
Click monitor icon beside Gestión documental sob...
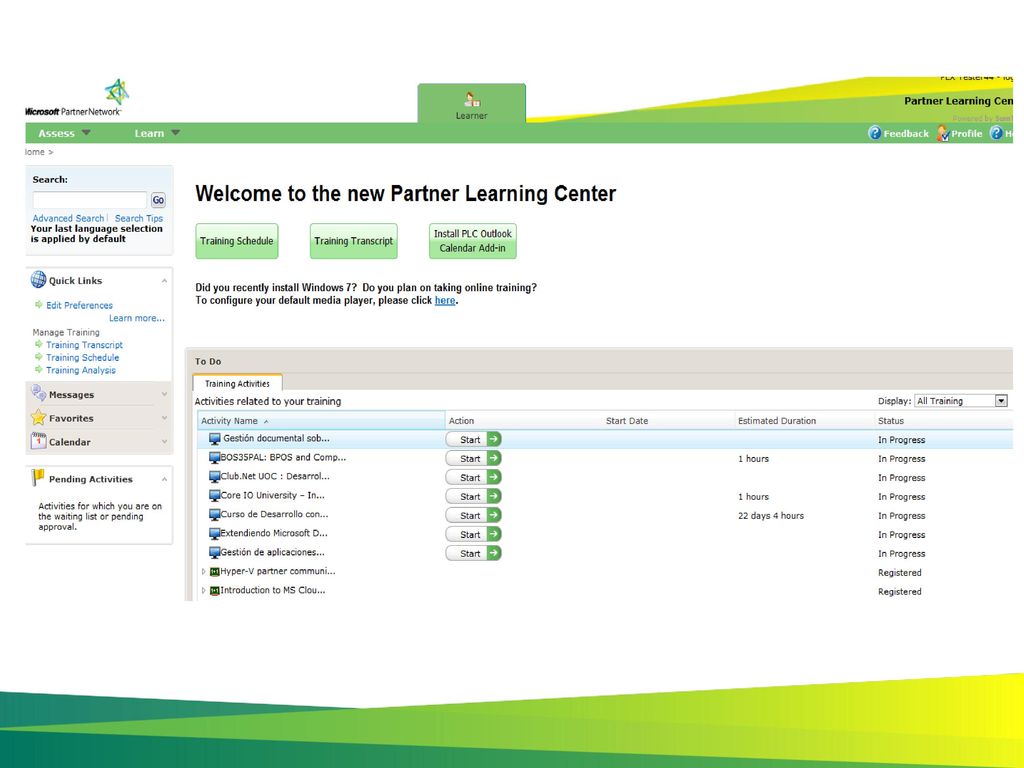click(215, 439)
